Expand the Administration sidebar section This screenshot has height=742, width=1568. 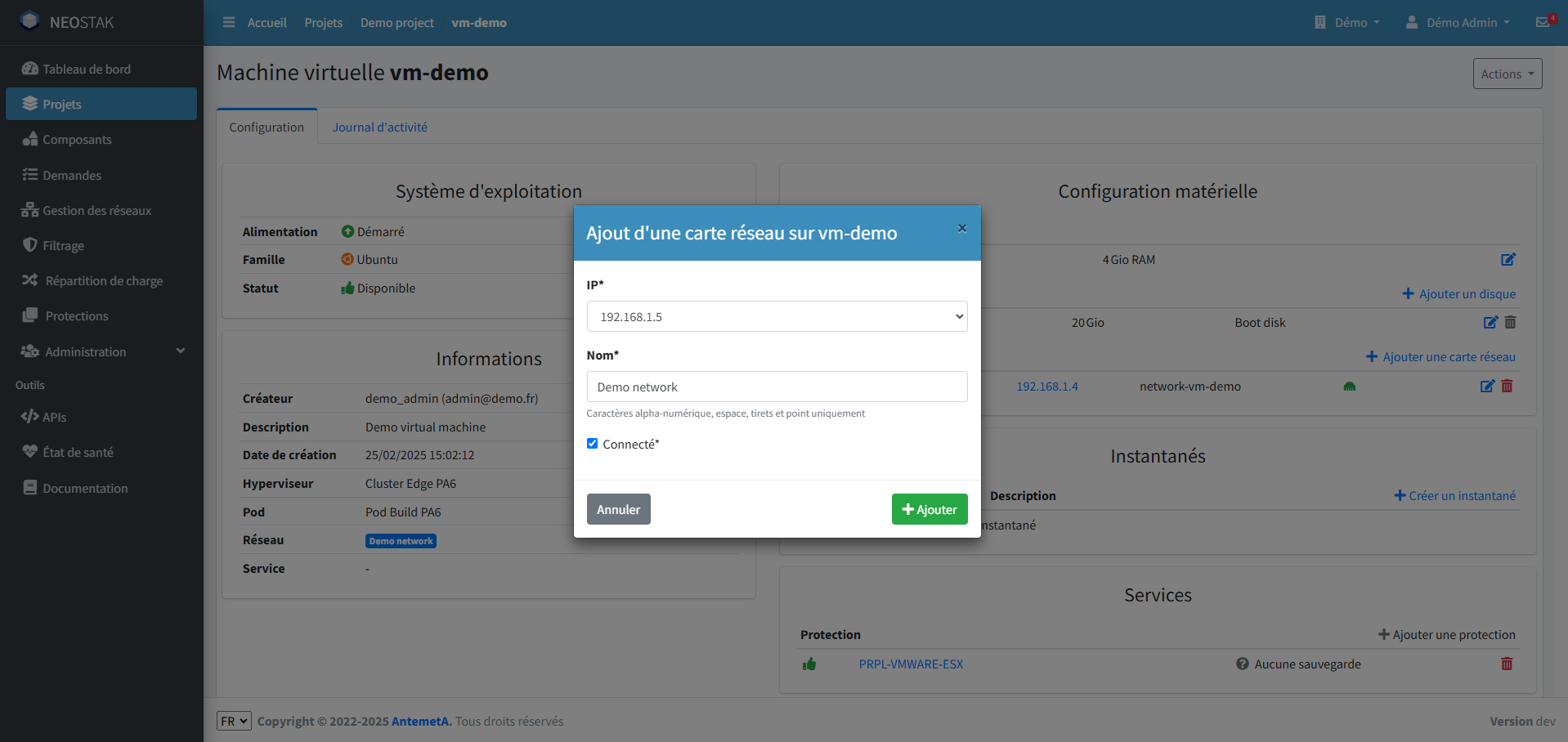click(83, 351)
